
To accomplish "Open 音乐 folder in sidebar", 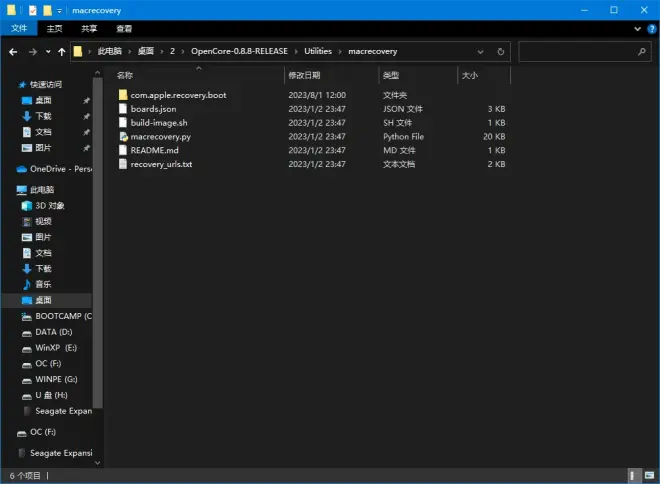I will coord(43,285).
